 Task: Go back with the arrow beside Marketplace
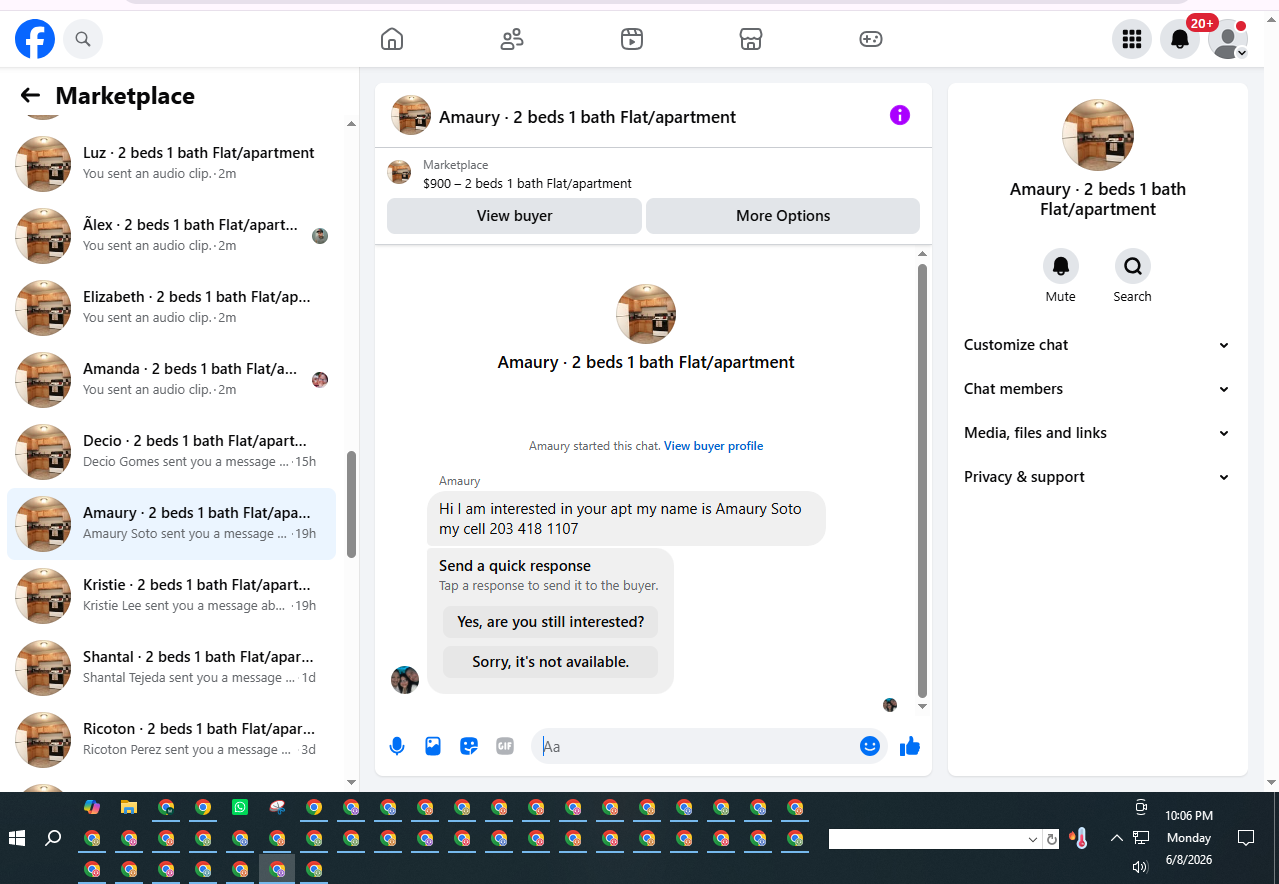pos(30,96)
